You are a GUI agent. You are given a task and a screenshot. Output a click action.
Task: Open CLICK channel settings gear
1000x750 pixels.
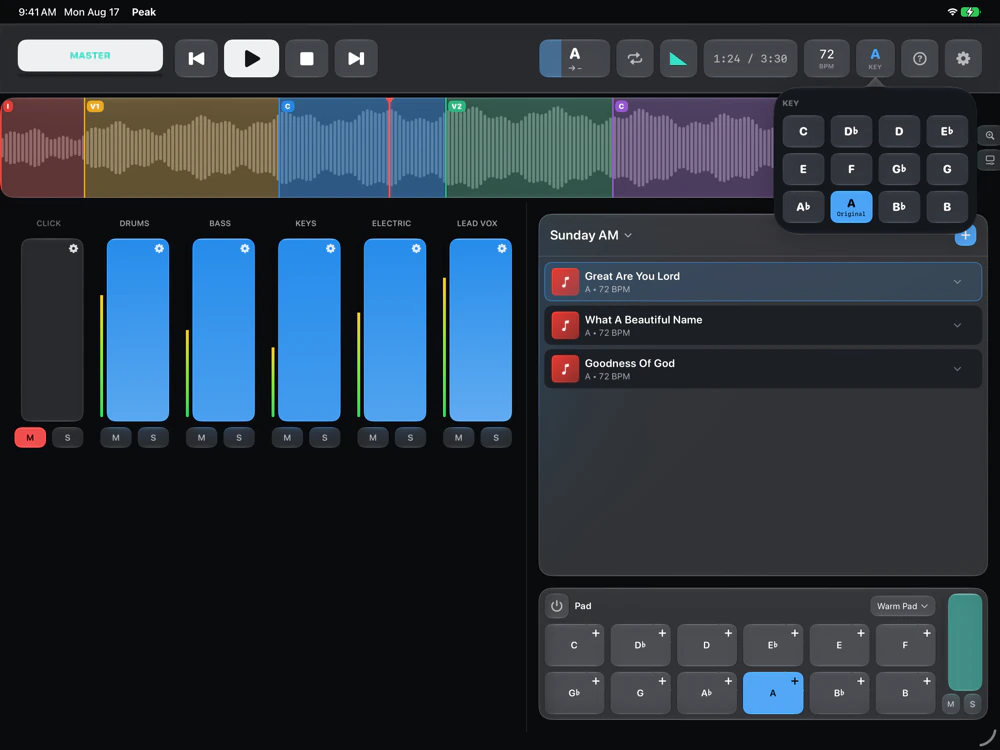pos(73,249)
